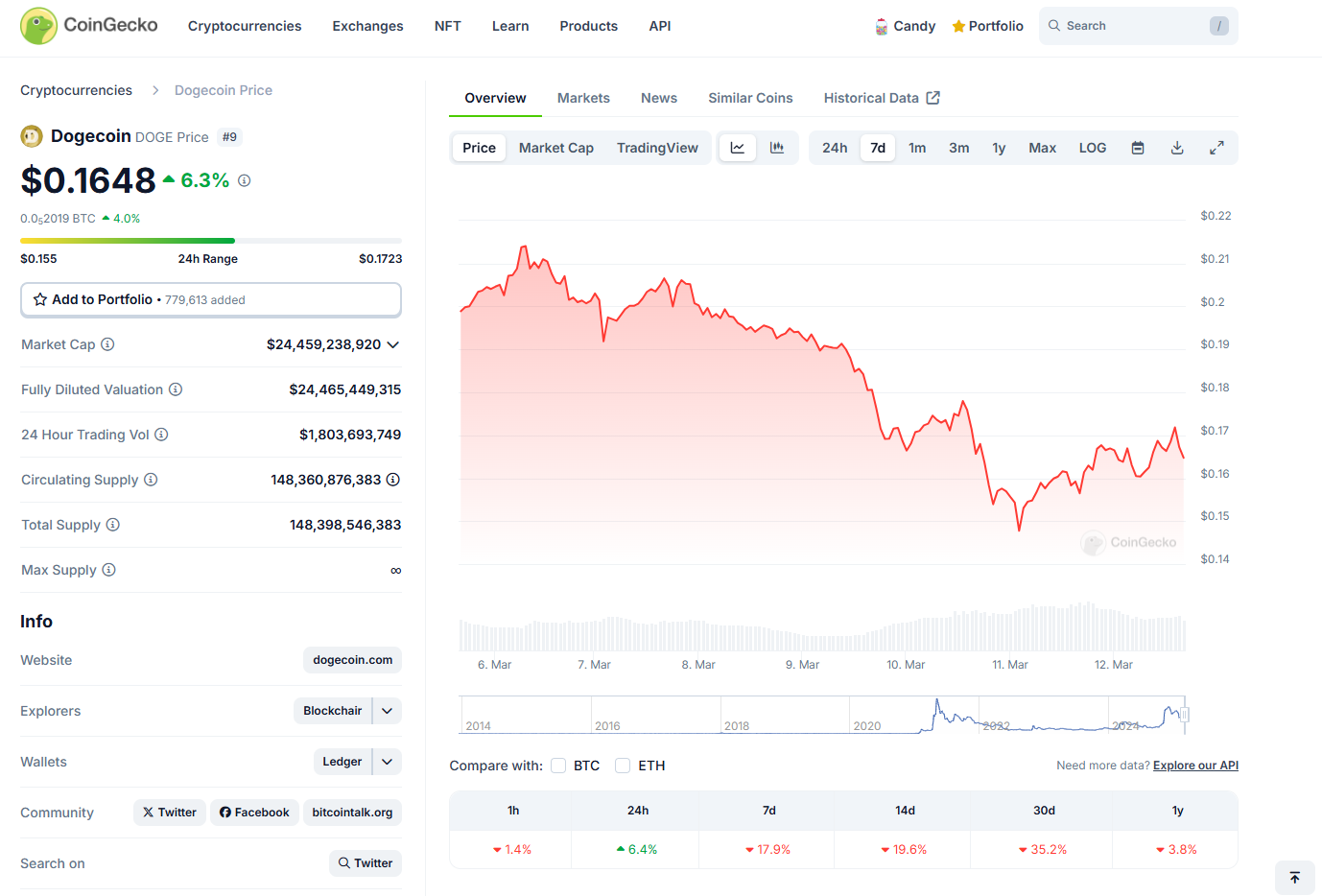Enable ETH comparison checkbox

pos(623,766)
